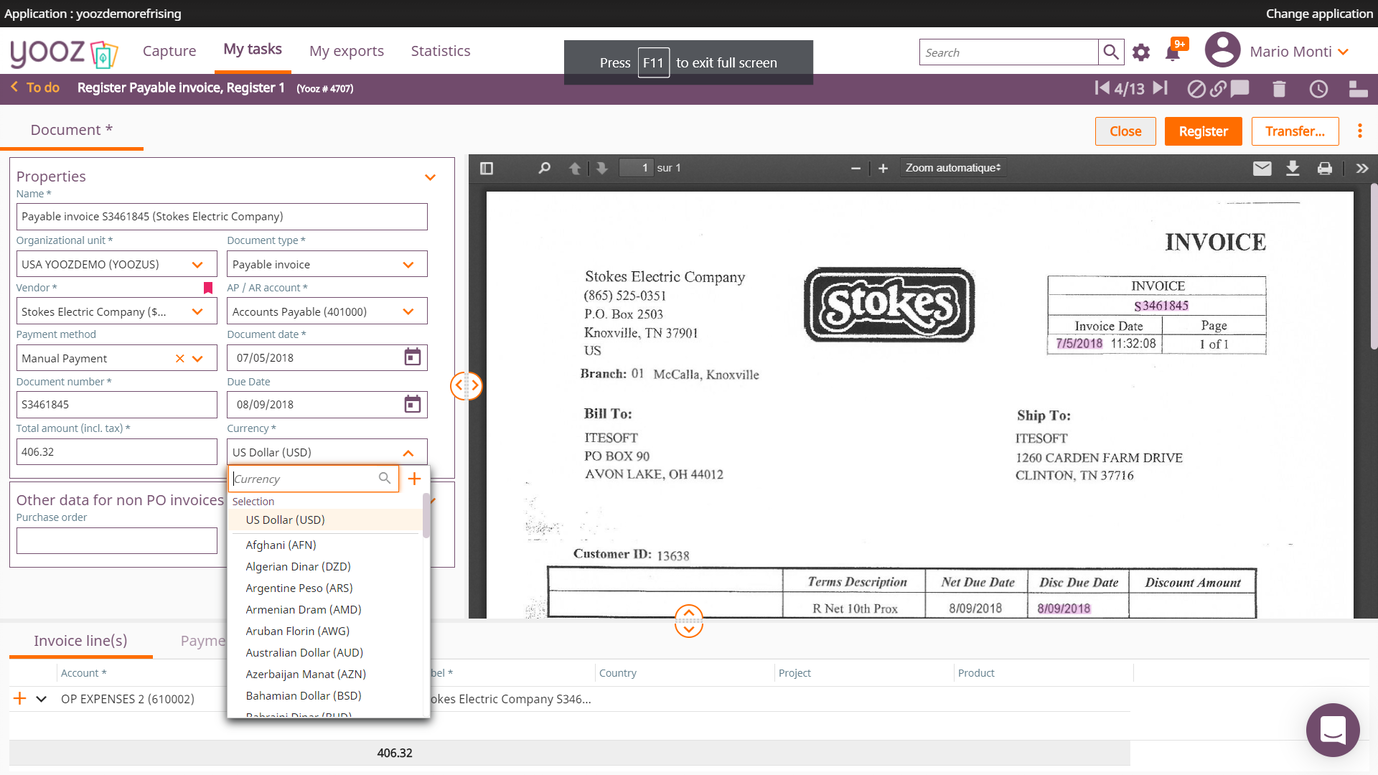Toggle the PDF viewer sidebar
Screen dimensions: 1378x775
(487, 168)
